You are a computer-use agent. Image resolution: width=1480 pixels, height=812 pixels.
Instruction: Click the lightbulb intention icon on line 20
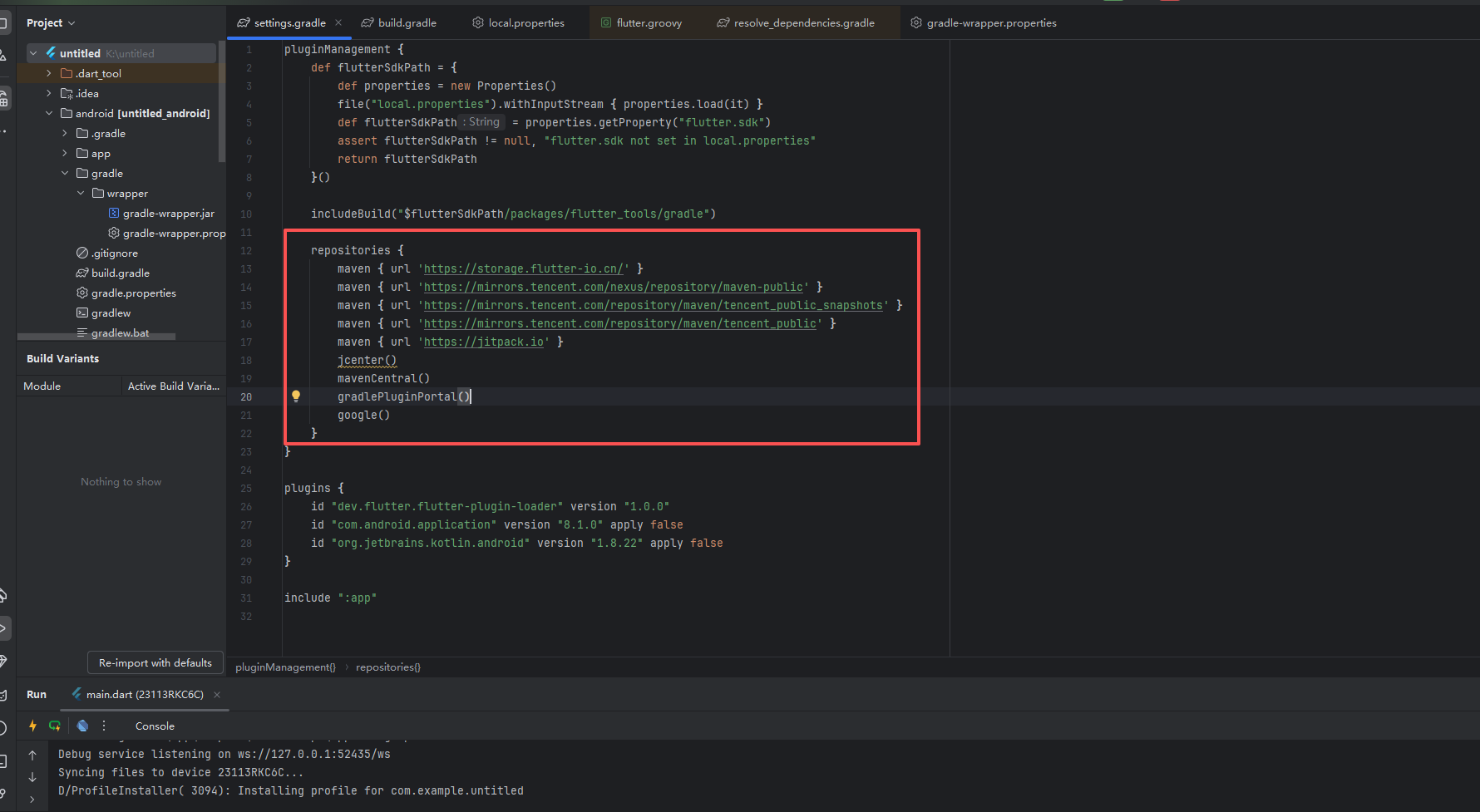coord(296,396)
